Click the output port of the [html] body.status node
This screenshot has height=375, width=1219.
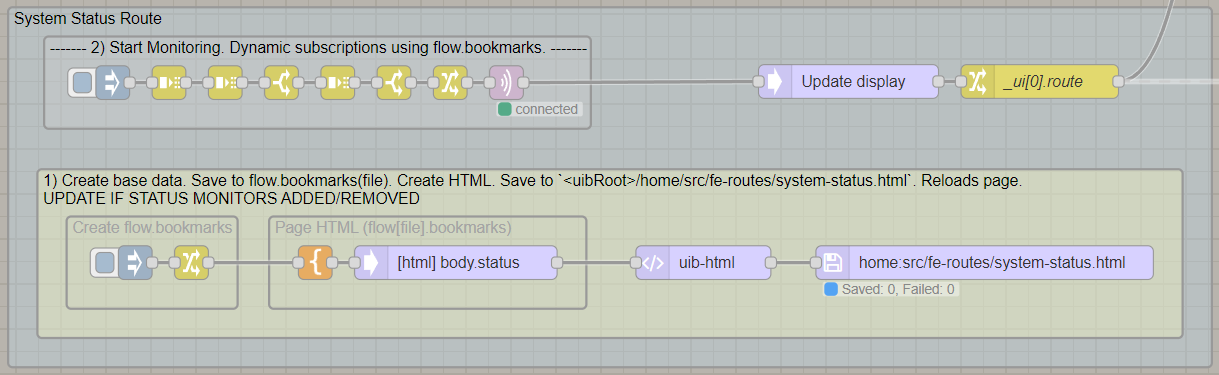pyautogui.click(x=557, y=263)
